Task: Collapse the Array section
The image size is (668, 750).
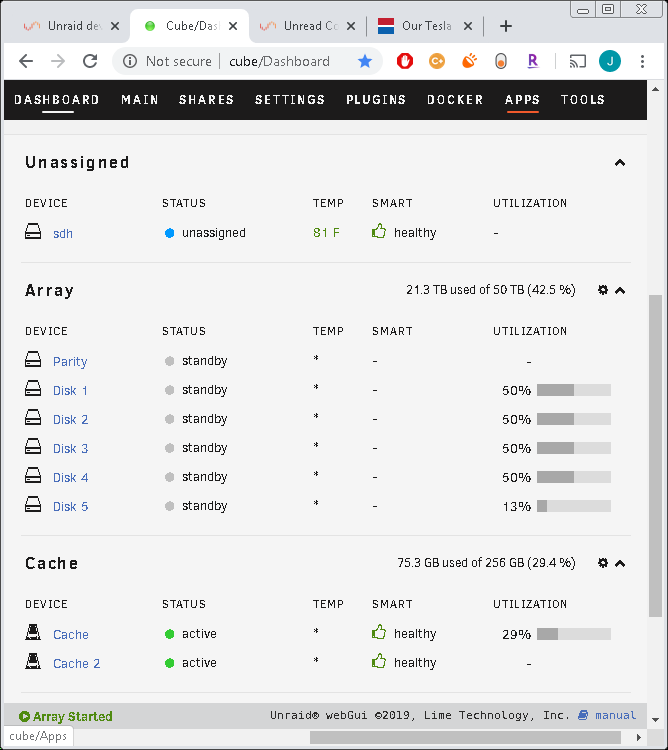Action: [x=620, y=290]
